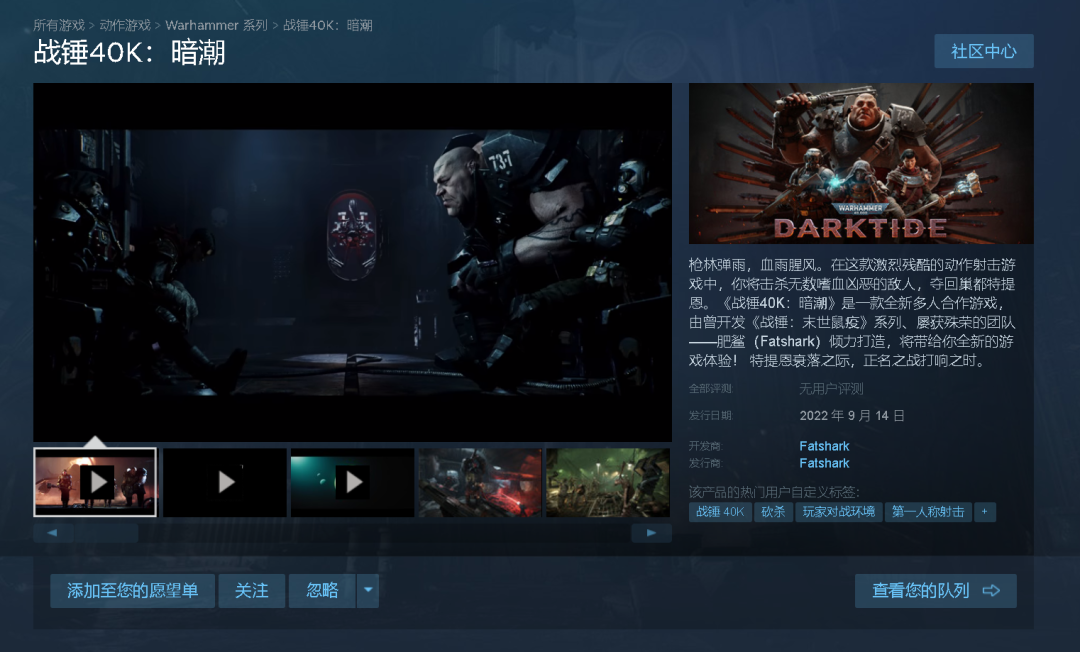Play the first trailer thumbnail with armored characters
Image resolution: width=1080 pixels, height=652 pixels.
[x=95, y=482]
